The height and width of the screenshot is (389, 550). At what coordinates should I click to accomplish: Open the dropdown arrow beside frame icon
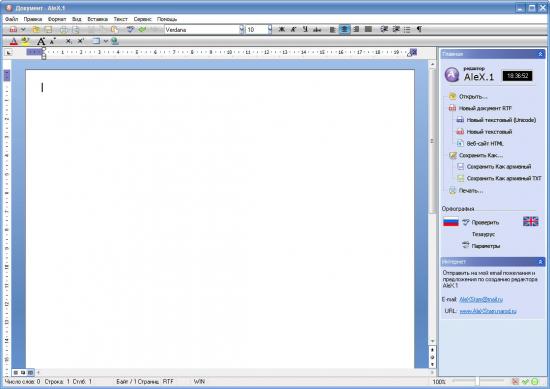point(105,41)
